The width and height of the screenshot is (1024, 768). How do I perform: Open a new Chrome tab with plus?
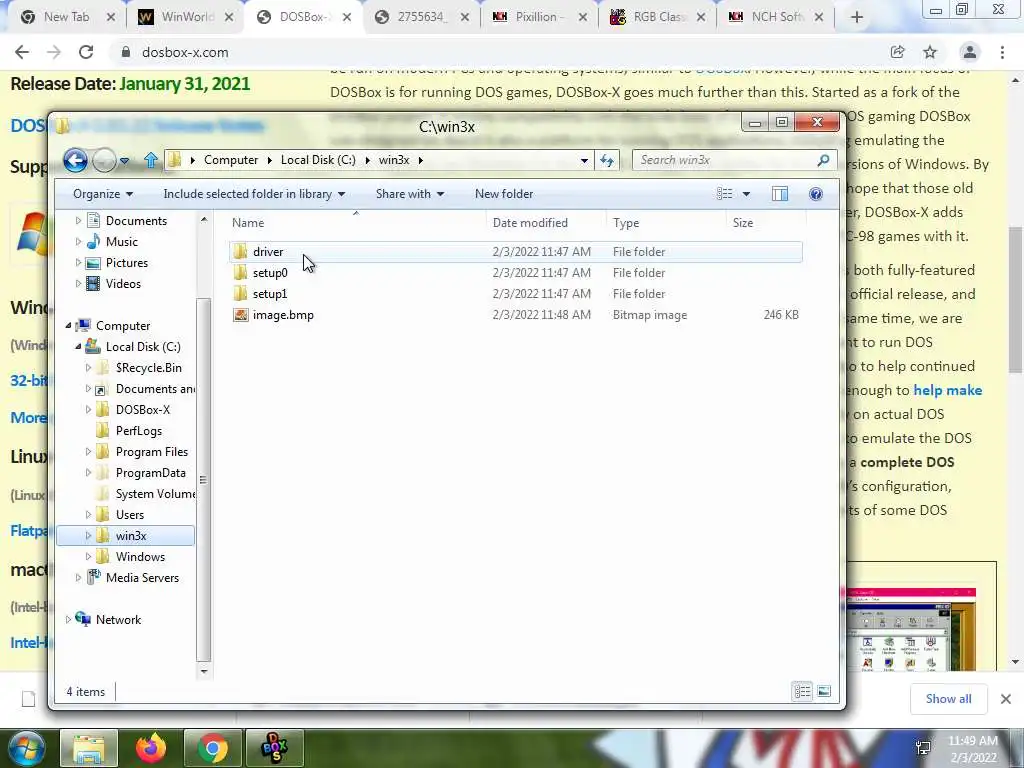point(857,17)
